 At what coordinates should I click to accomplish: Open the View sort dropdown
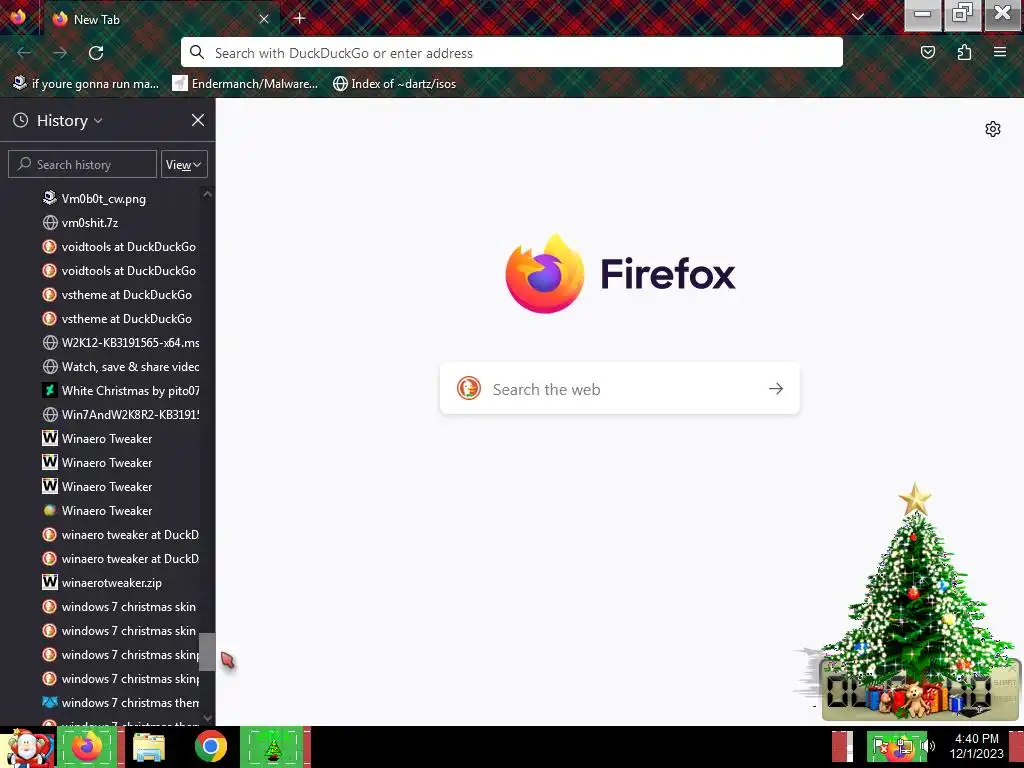click(x=184, y=165)
